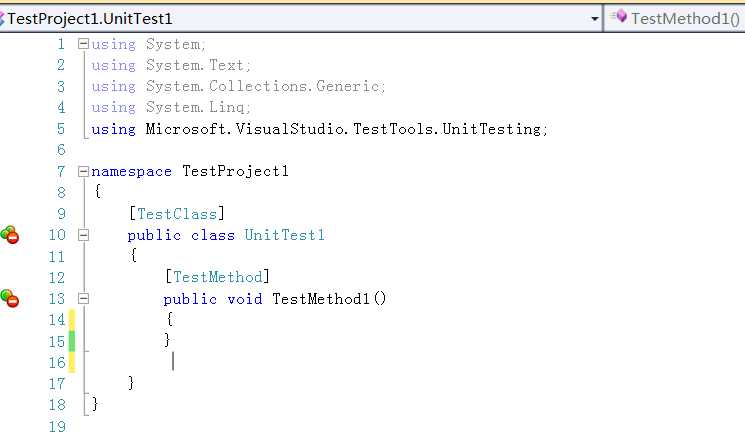This screenshot has width=745, height=441.
Task: Click test status icon beside UnitTest1 class
Action: [x=10, y=235]
